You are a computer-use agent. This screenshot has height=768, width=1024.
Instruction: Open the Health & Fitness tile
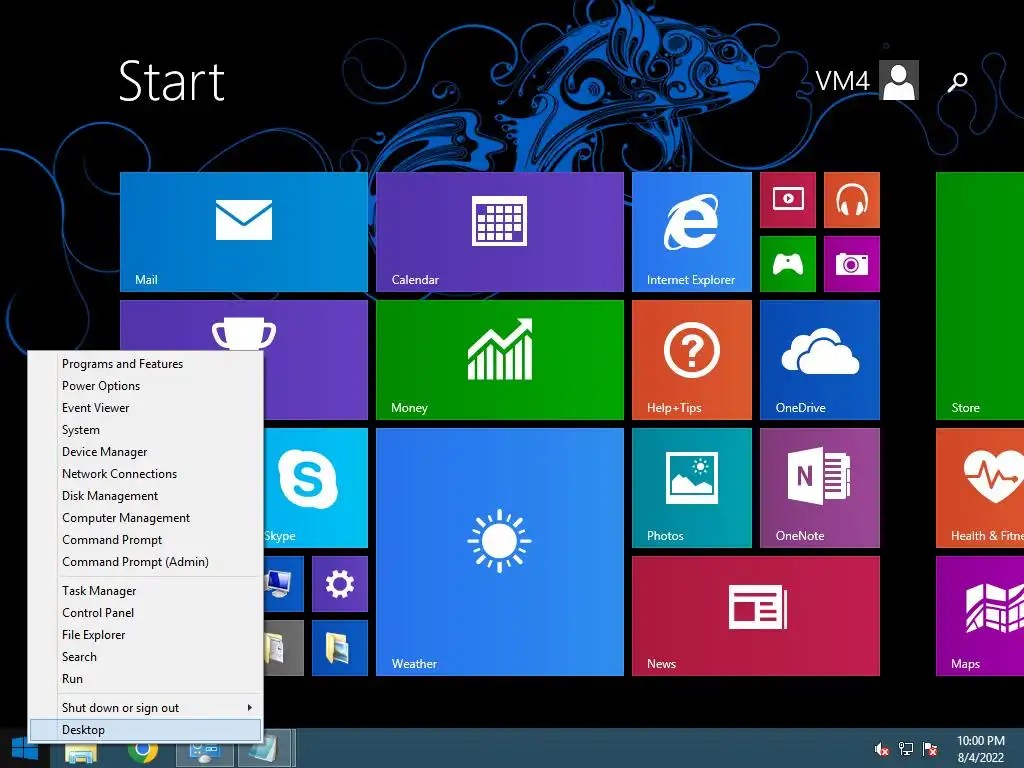[x=980, y=488]
